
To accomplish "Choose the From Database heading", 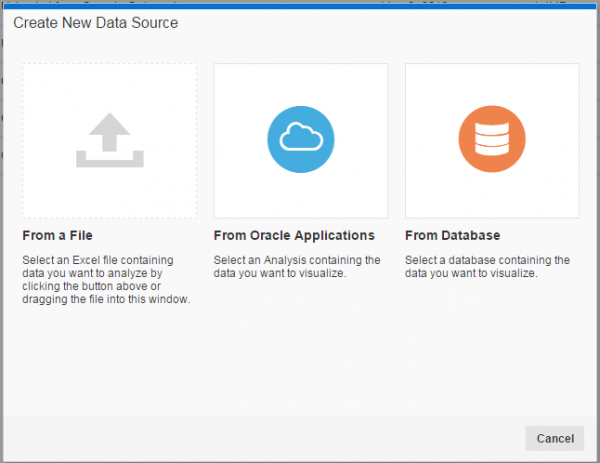I will point(453,235).
